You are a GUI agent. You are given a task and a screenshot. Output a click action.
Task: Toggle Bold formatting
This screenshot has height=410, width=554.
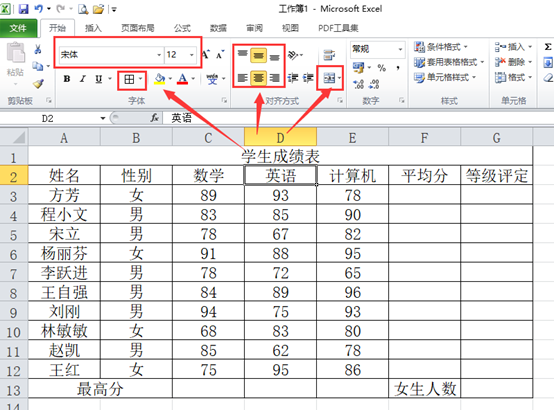(67, 79)
